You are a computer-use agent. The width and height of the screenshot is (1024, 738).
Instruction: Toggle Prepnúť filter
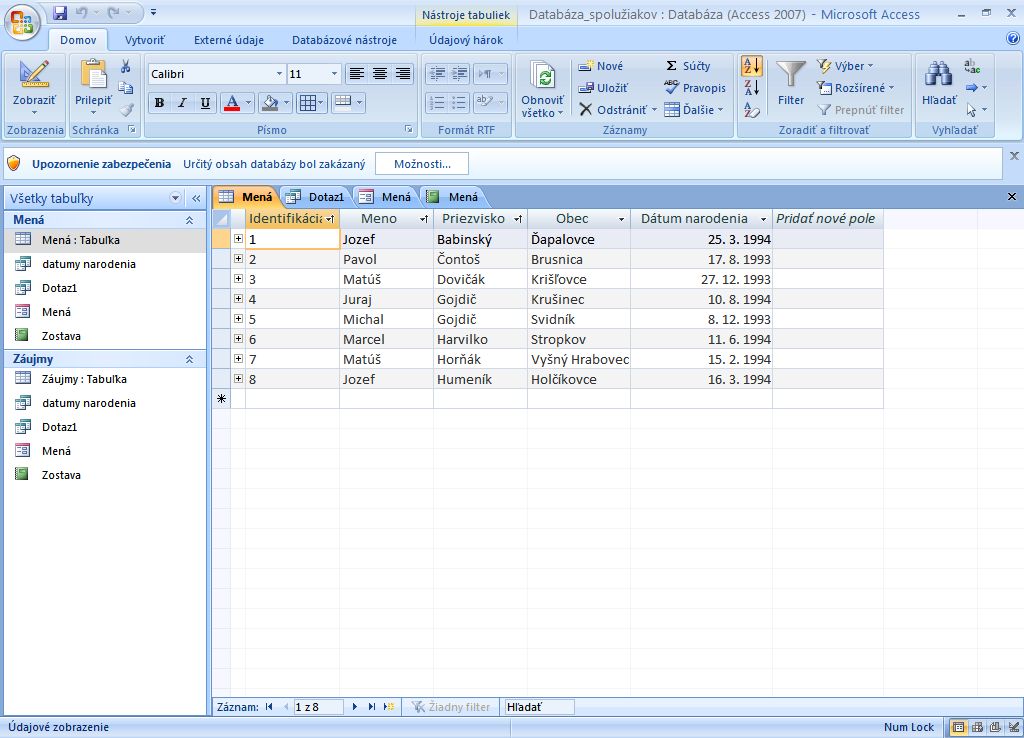(x=861, y=110)
